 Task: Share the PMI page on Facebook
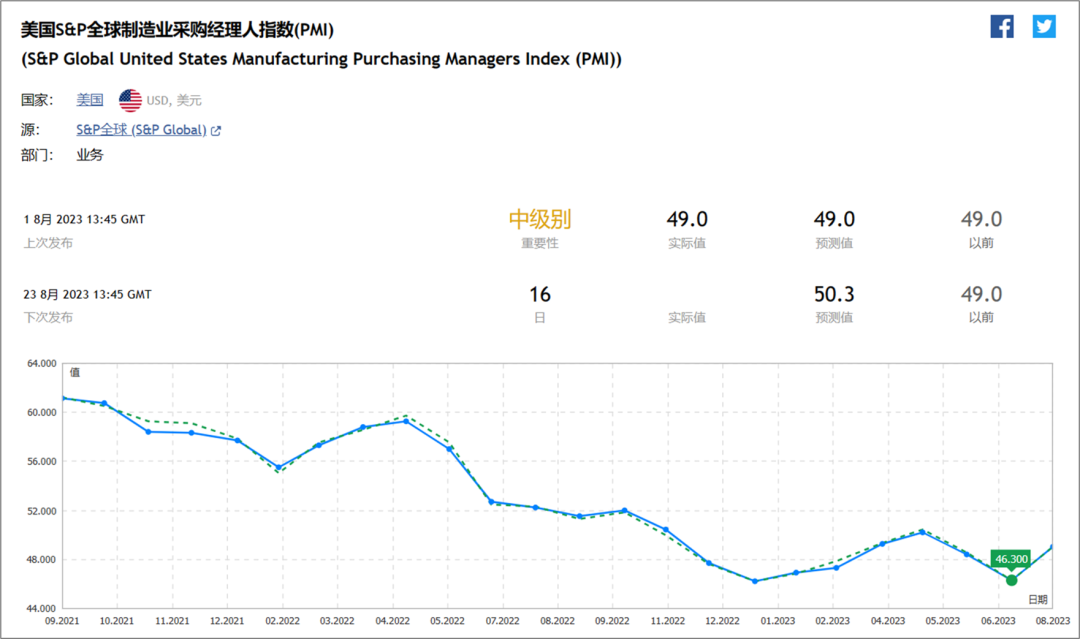click(1001, 27)
